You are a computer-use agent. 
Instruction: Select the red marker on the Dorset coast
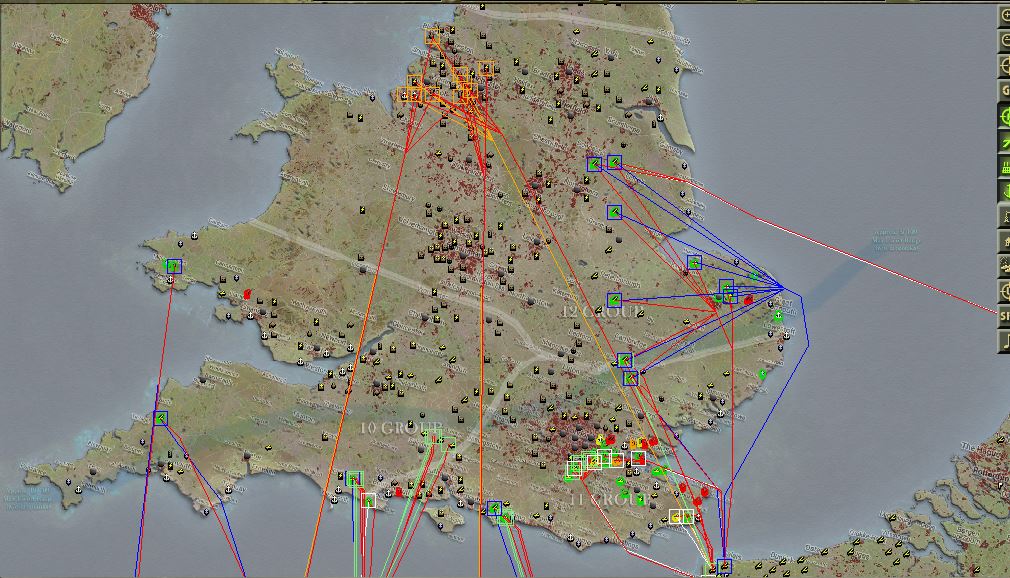[x=399, y=492]
